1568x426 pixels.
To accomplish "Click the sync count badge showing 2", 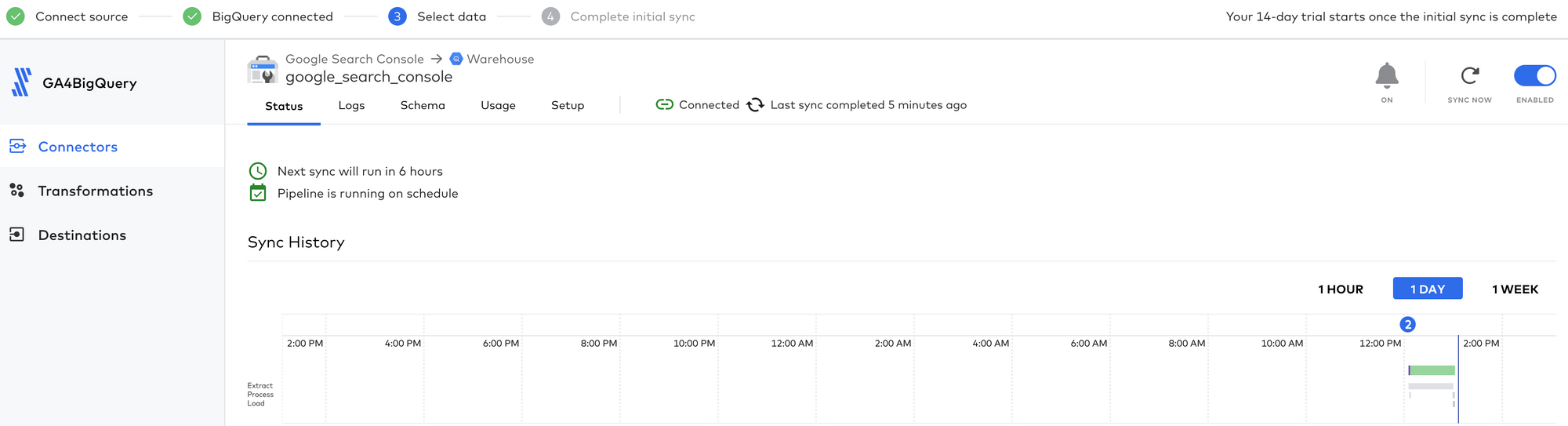I will (1407, 324).
